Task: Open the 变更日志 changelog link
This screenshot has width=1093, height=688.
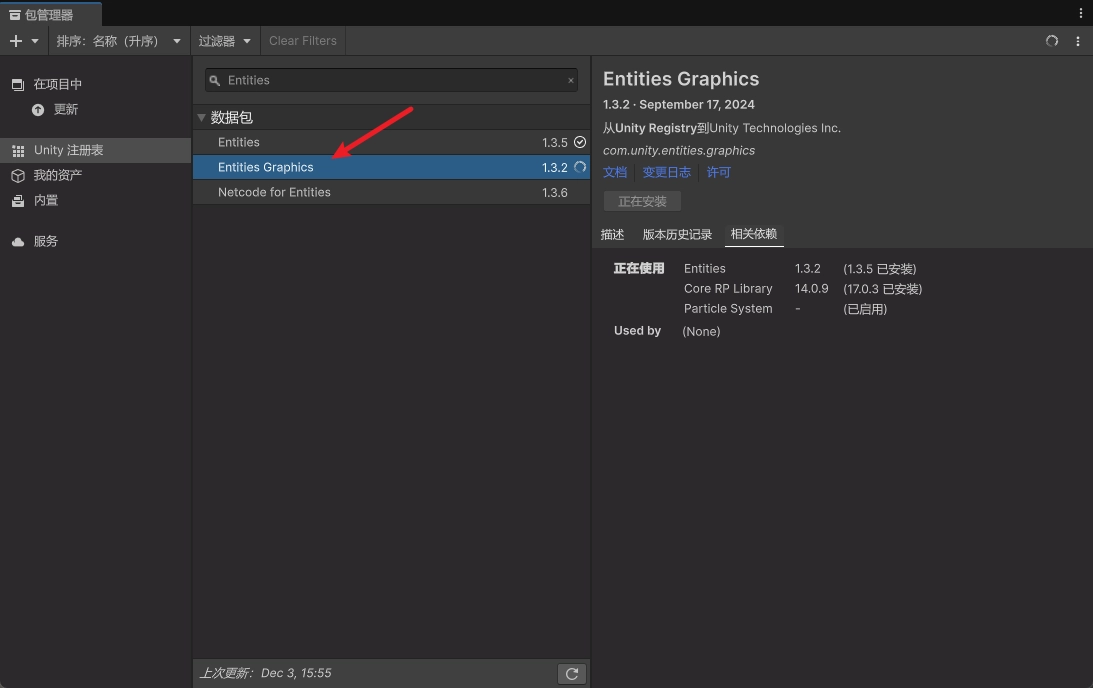Action: point(666,172)
